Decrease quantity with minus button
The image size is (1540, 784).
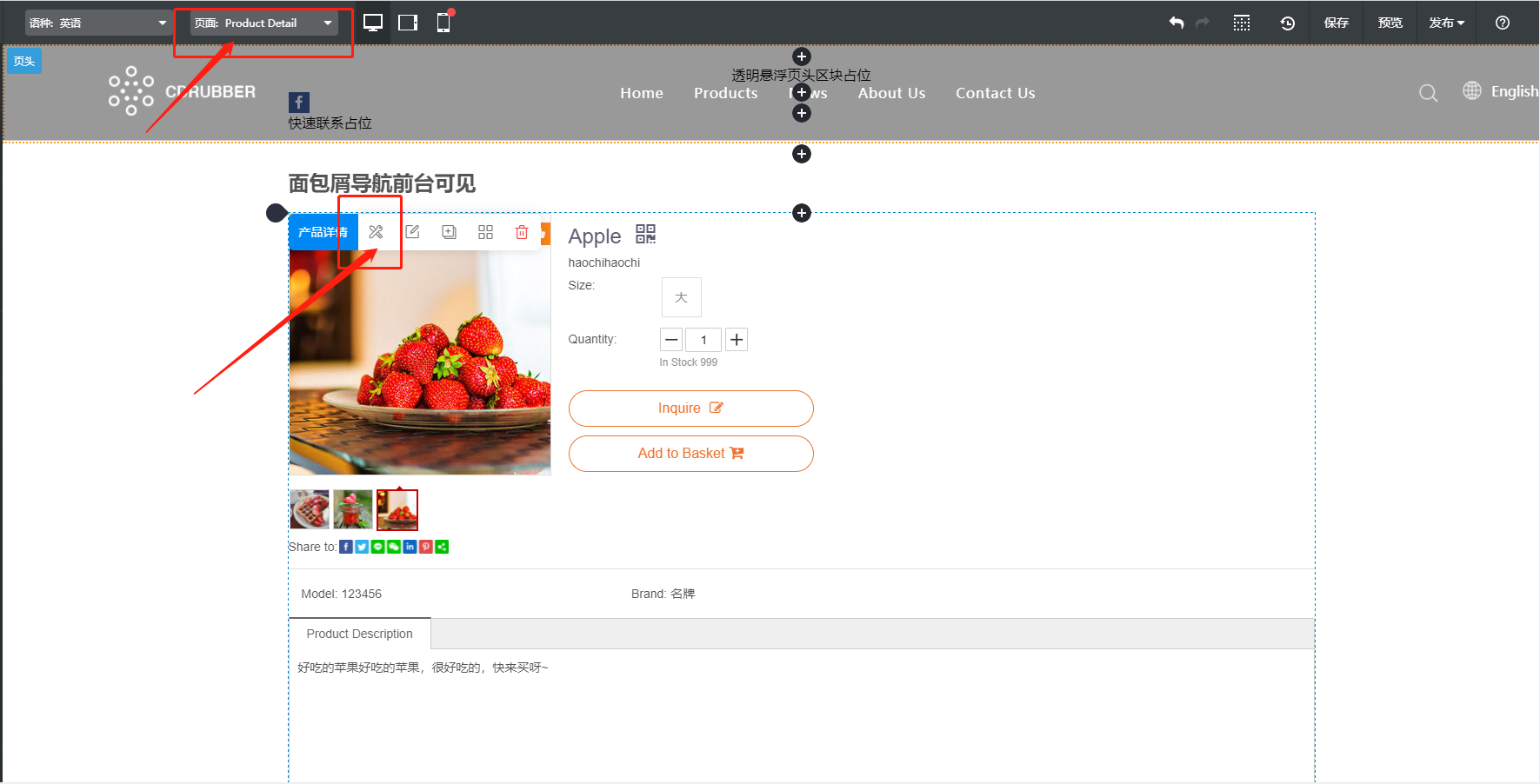pos(671,340)
